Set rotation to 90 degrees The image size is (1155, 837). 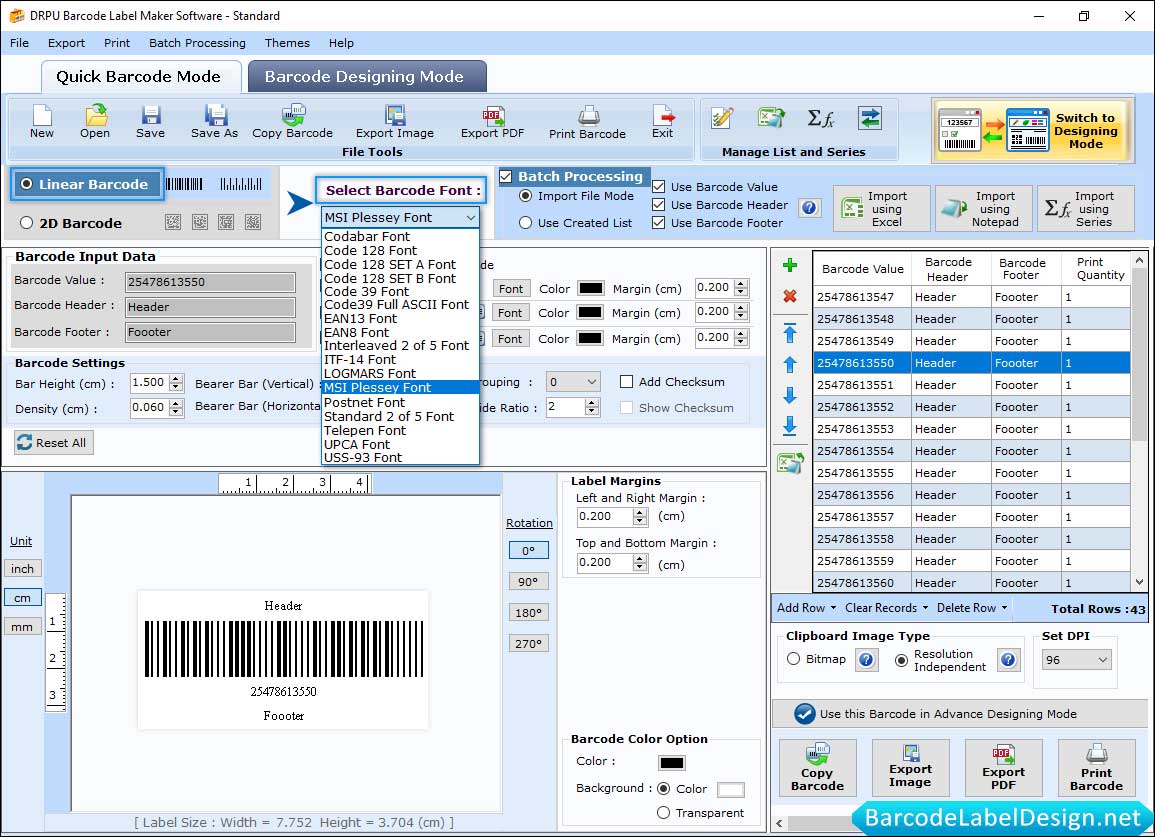[528, 581]
